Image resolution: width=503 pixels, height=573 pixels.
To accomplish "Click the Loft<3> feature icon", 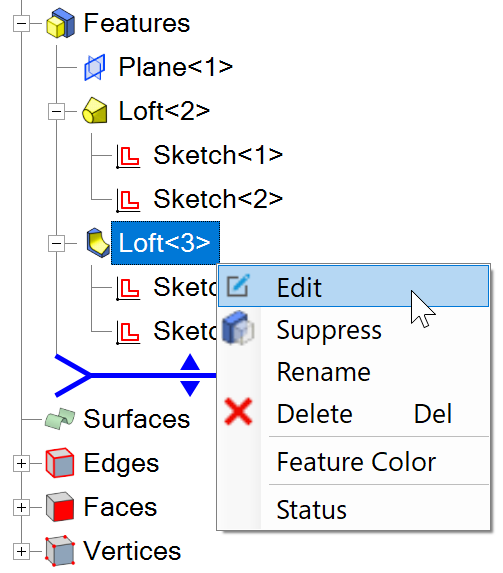I will [x=98, y=243].
